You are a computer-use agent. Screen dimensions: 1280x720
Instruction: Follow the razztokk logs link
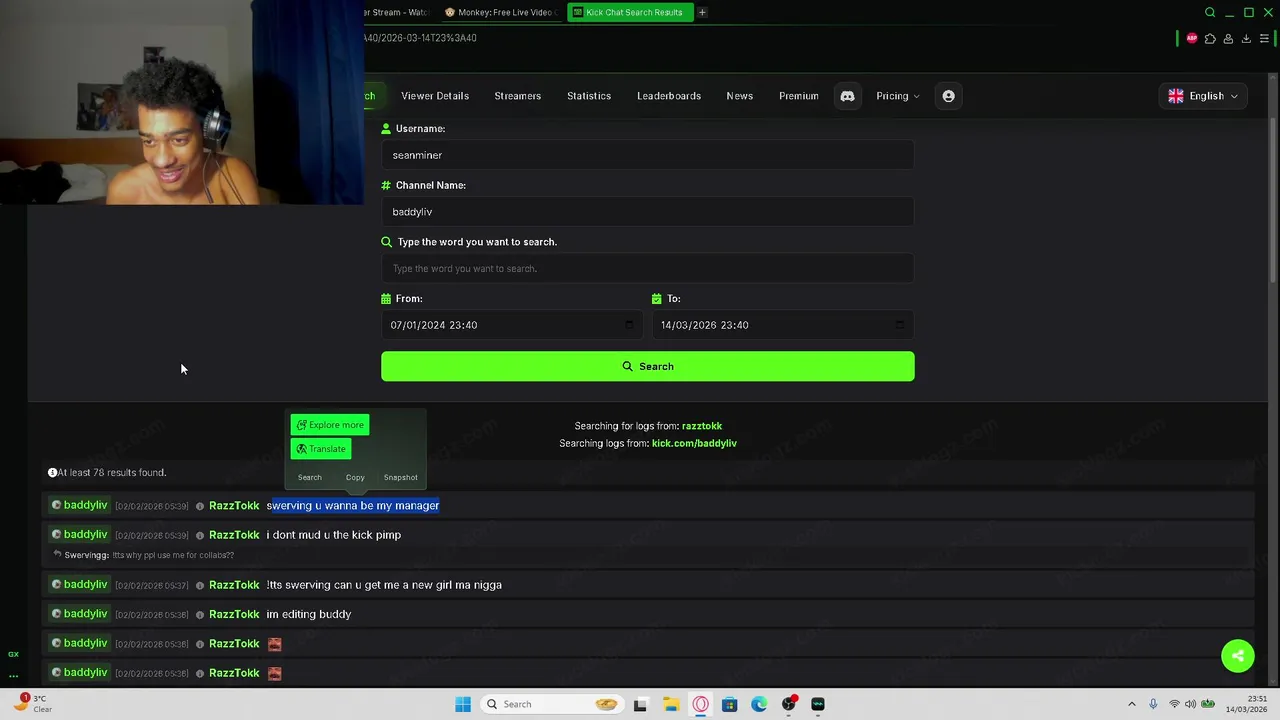702,426
